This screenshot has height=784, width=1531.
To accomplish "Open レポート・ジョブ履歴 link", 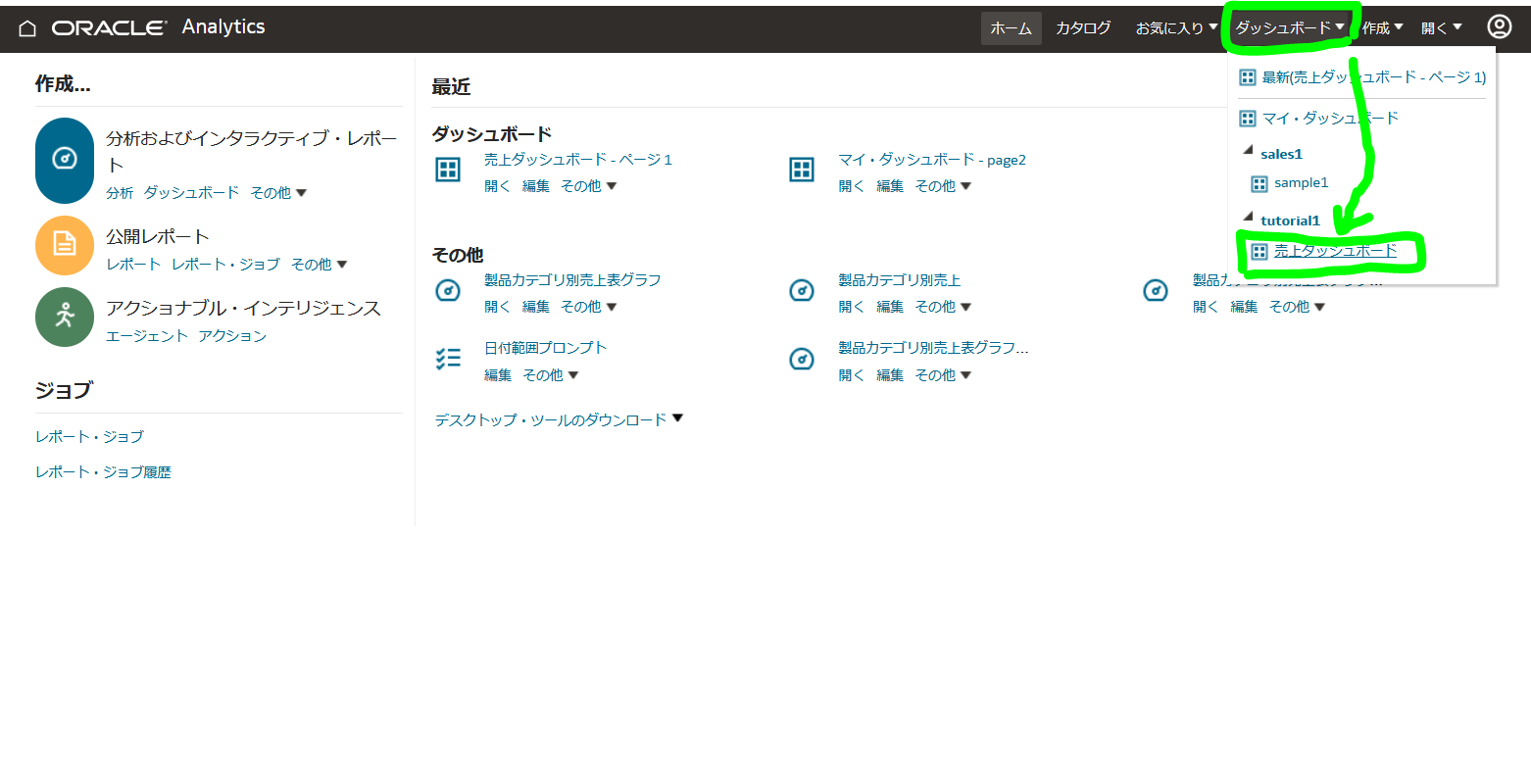I will coord(103,472).
